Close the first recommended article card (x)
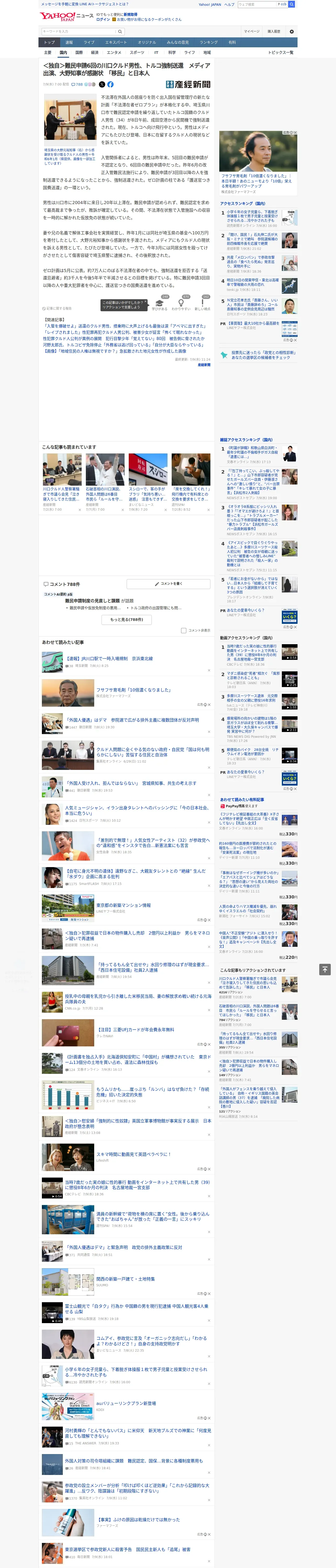The height and width of the screenshot is (1568, 336). click(80, 510)
